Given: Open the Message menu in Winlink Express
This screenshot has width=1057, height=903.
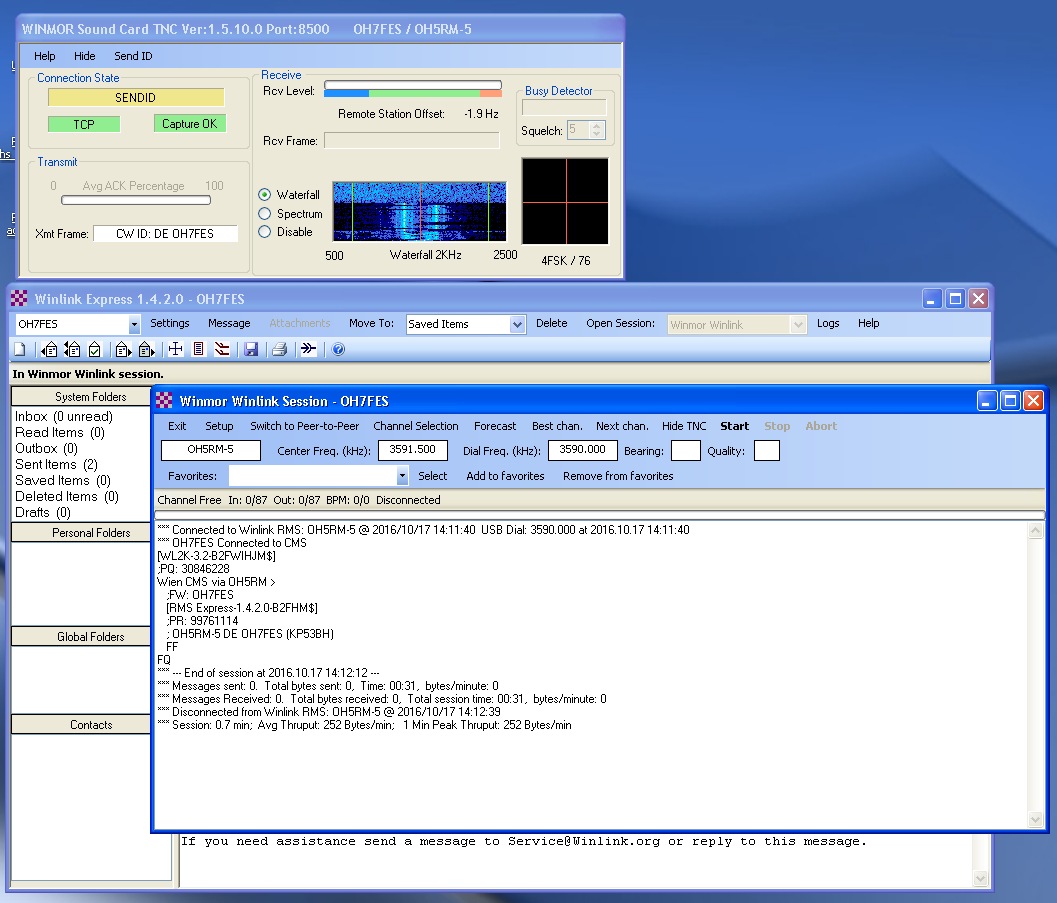Looking at the screenshot, I should pos(229,323).
